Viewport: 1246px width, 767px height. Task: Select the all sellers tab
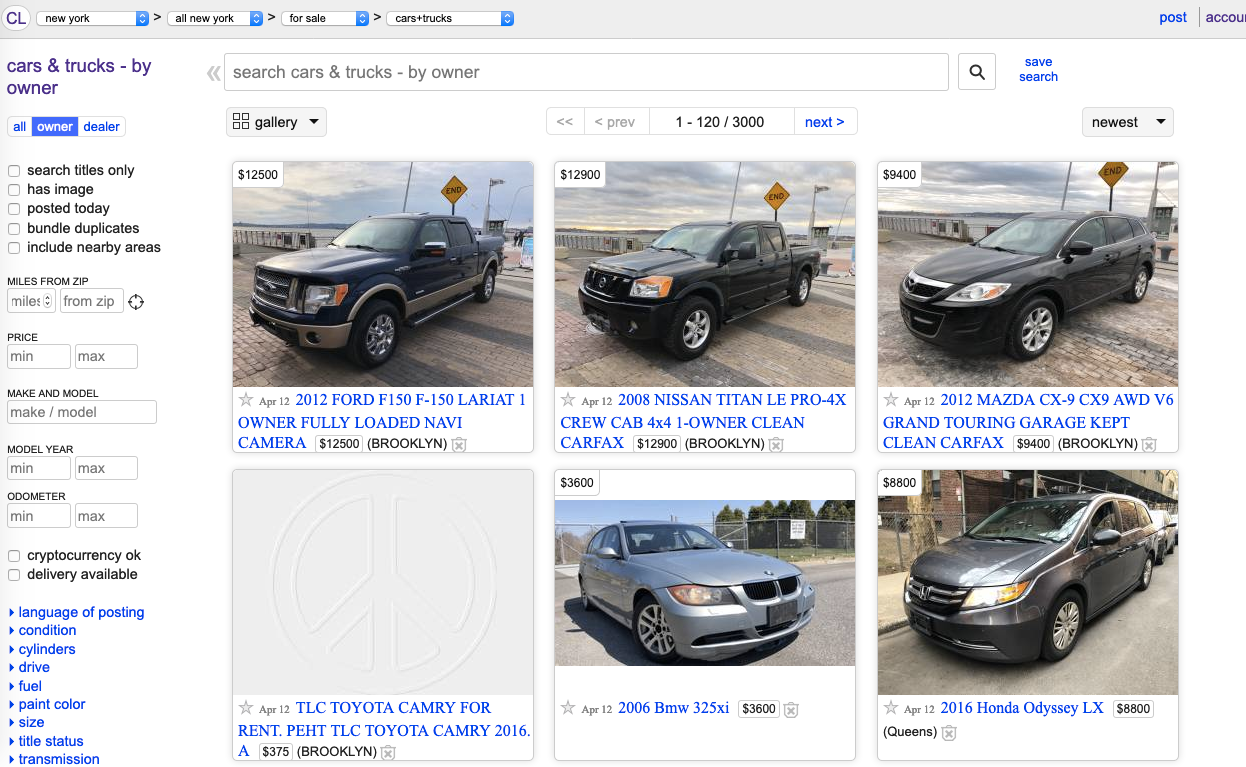pos(20,127)
